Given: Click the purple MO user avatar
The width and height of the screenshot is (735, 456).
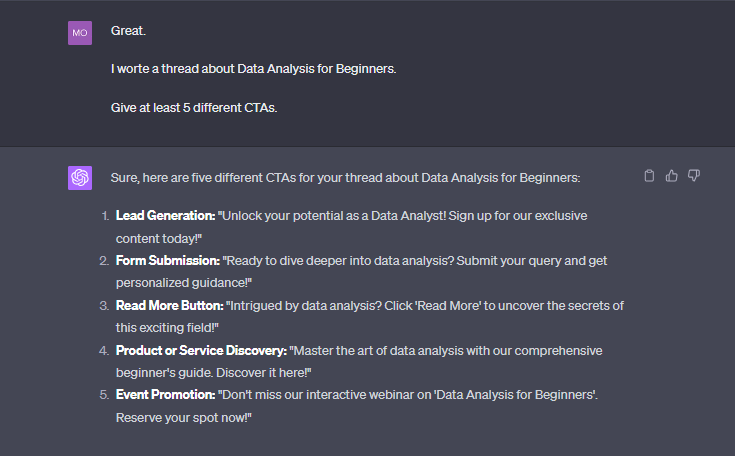Looking at the screenshot, I should point(80,33).
